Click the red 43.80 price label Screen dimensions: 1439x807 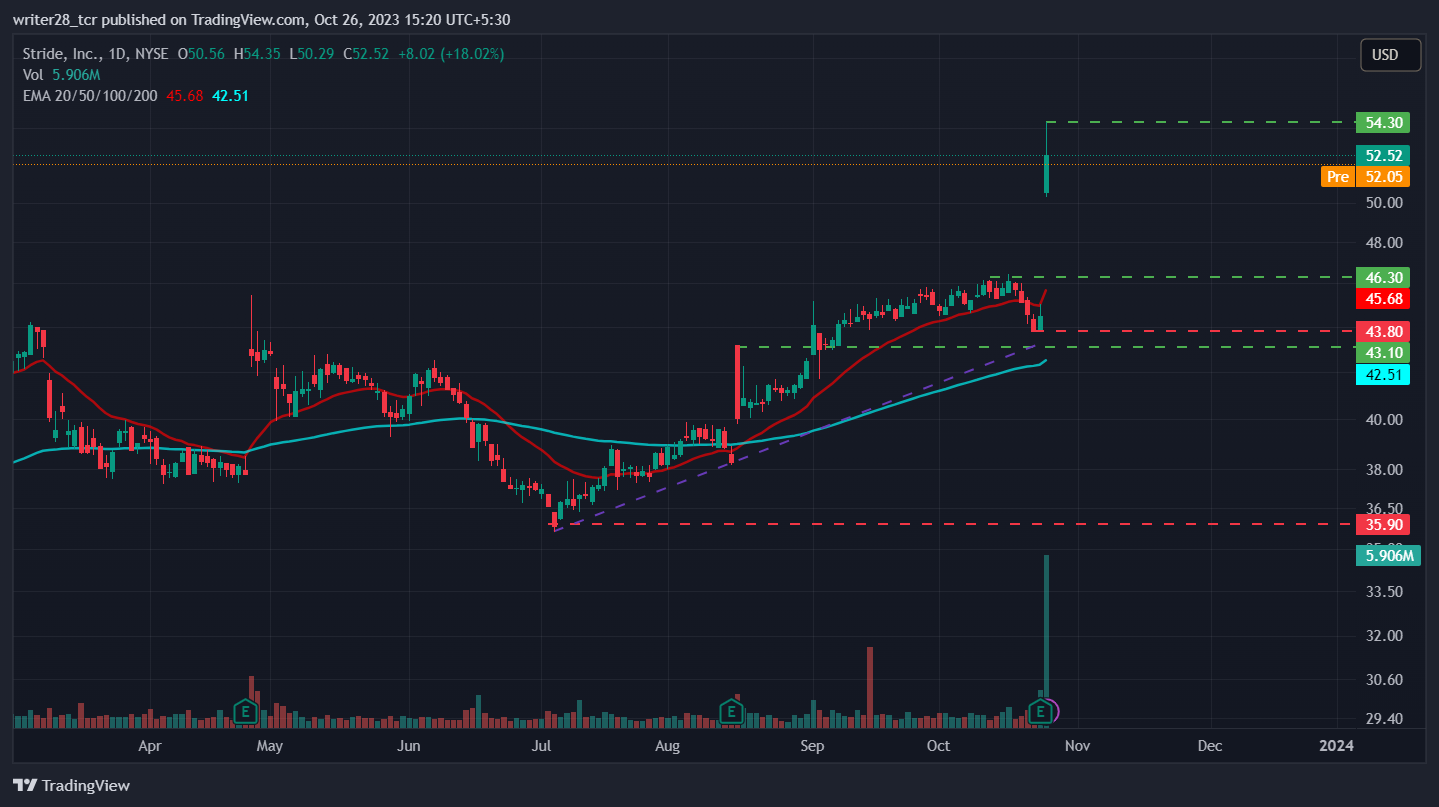tap(1382, 331)
